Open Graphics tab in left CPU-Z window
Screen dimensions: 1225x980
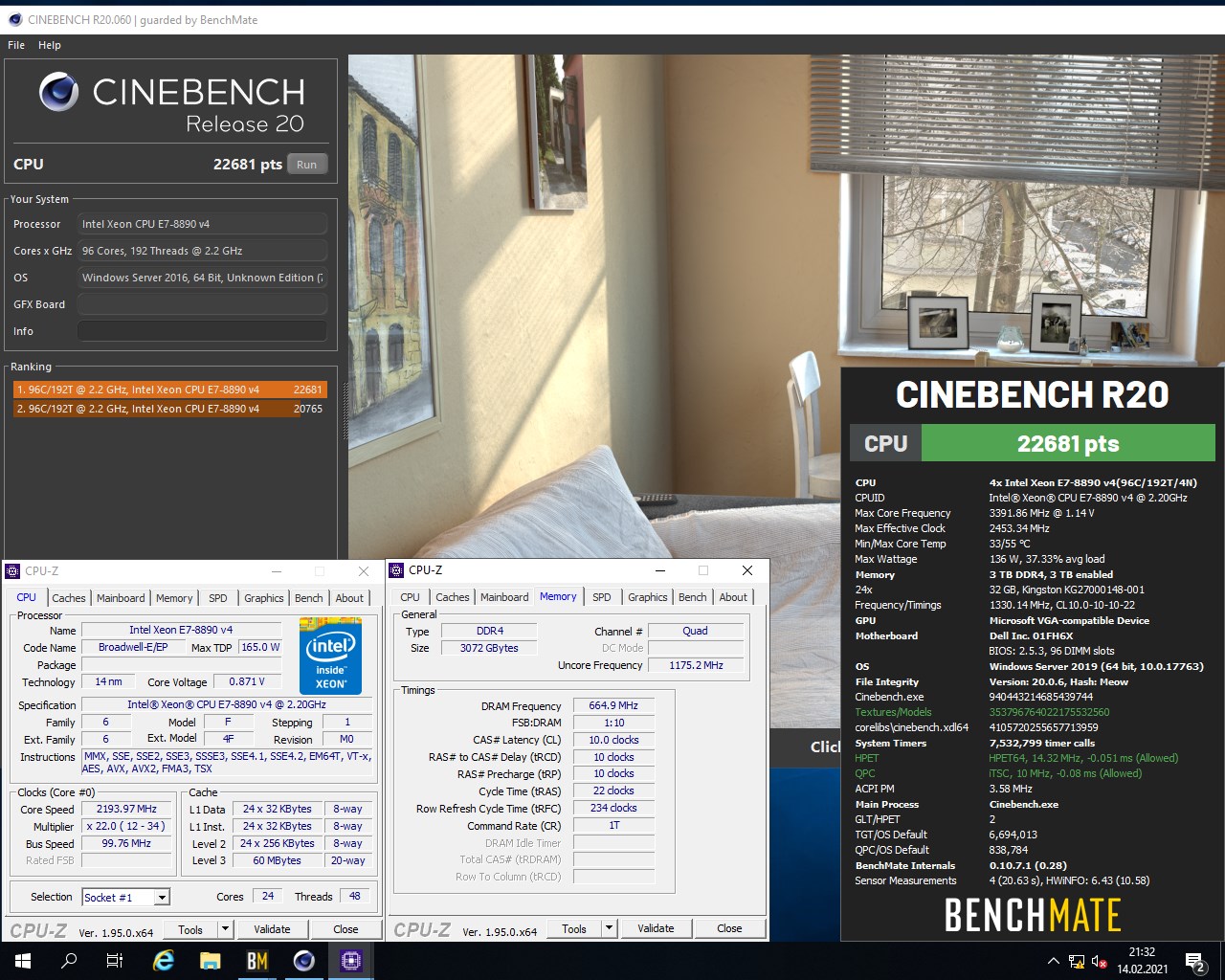coord(264,598)
